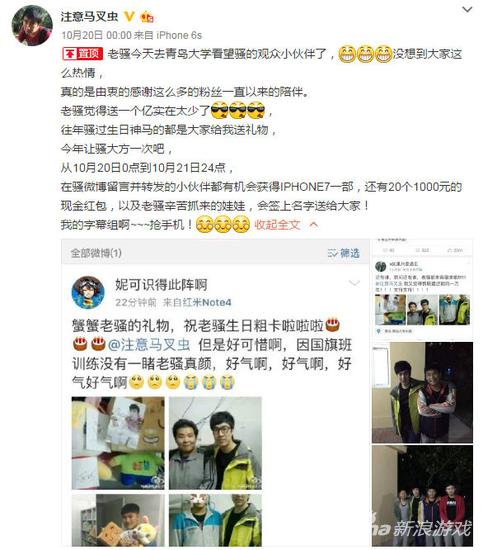
Task: Click the red 置顶 pinned tag
Action: coord(83,54)
